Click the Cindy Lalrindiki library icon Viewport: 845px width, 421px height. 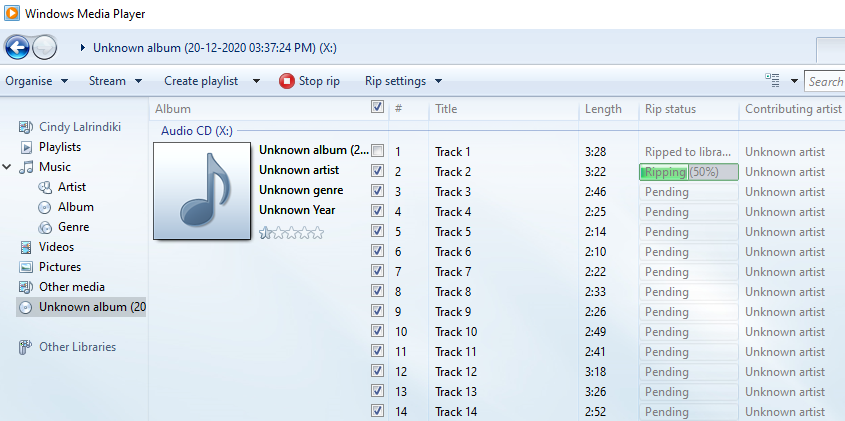[26, 127]
